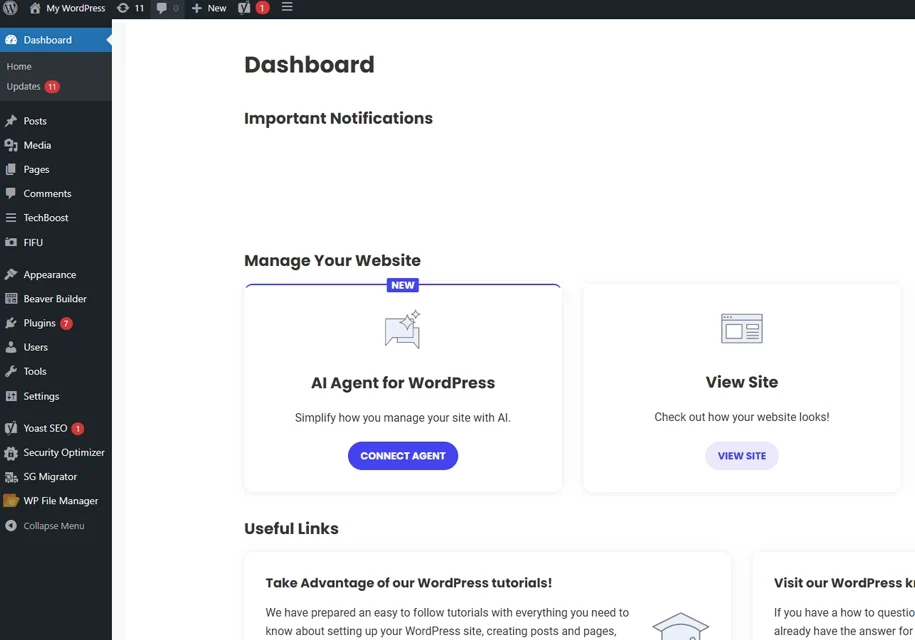Click the WP File Manager folder icon
This screenshot has width=915, height=640.
11,501
